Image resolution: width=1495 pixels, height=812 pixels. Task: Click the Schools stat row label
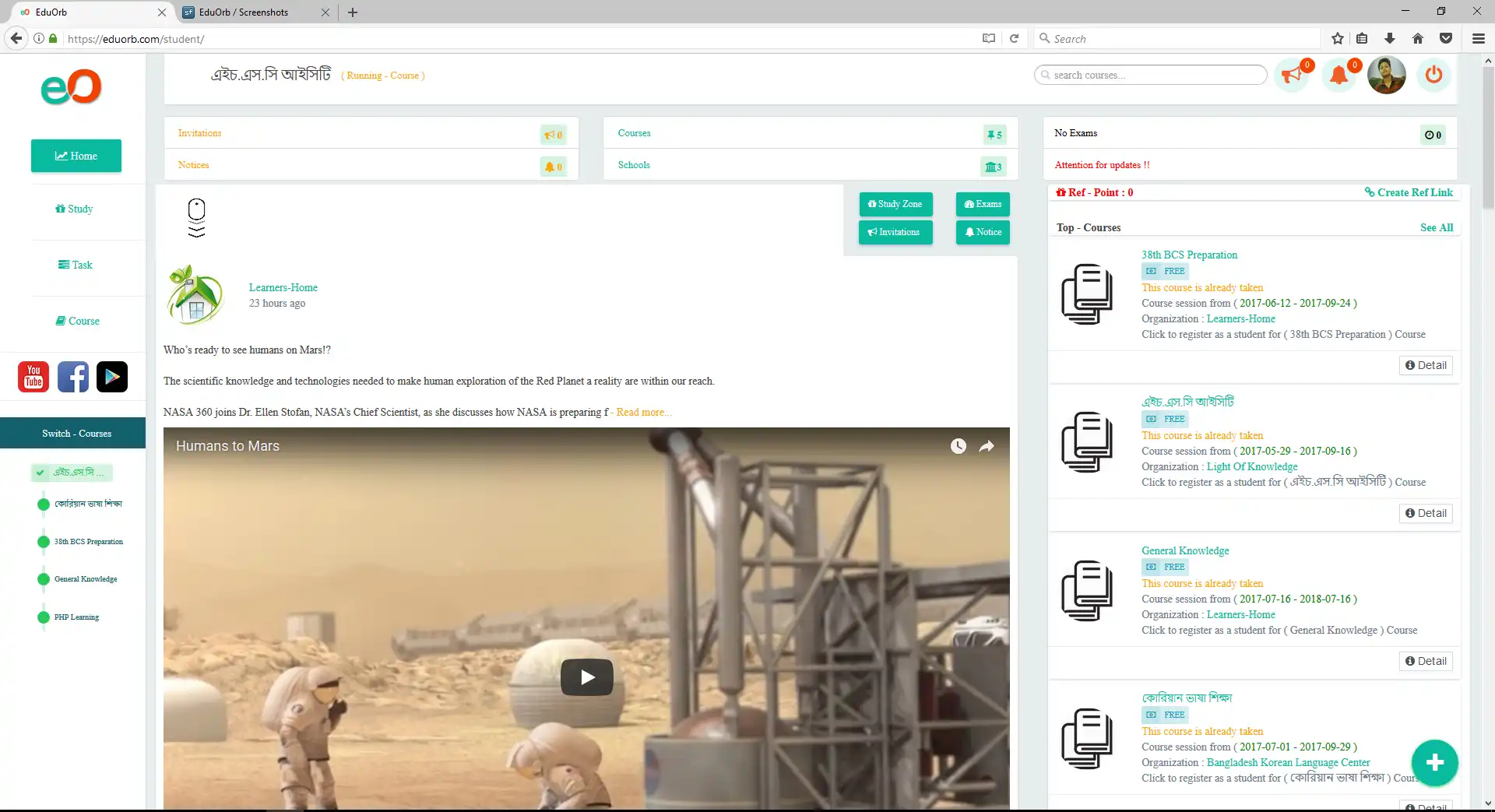634,165
